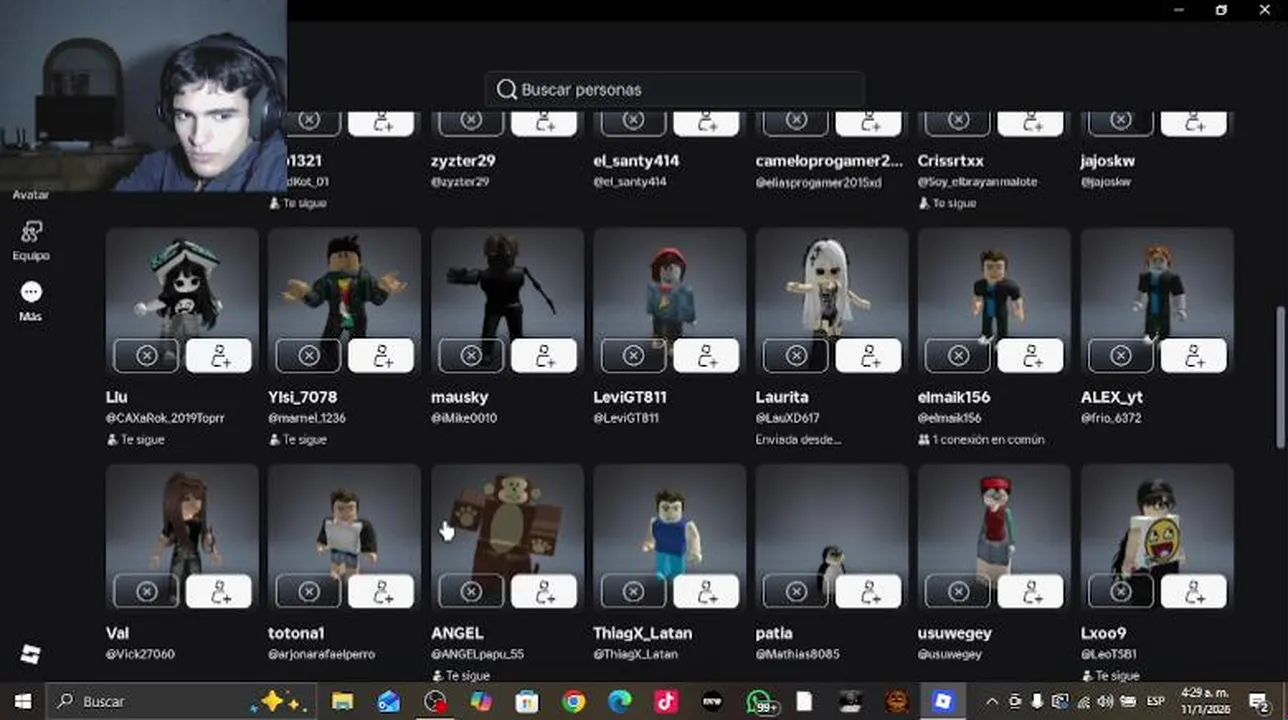This screenshot has height=720, width=1288.
Task: Open the Avatar sidebar section
Action: click(x=31, y=194)
